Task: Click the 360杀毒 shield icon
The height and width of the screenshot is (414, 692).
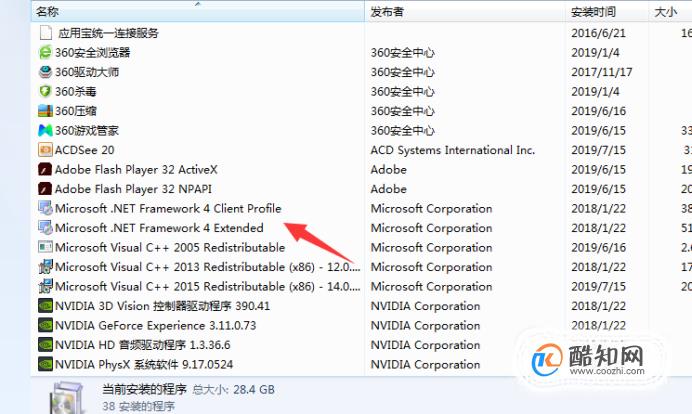Action: (45, 91)
